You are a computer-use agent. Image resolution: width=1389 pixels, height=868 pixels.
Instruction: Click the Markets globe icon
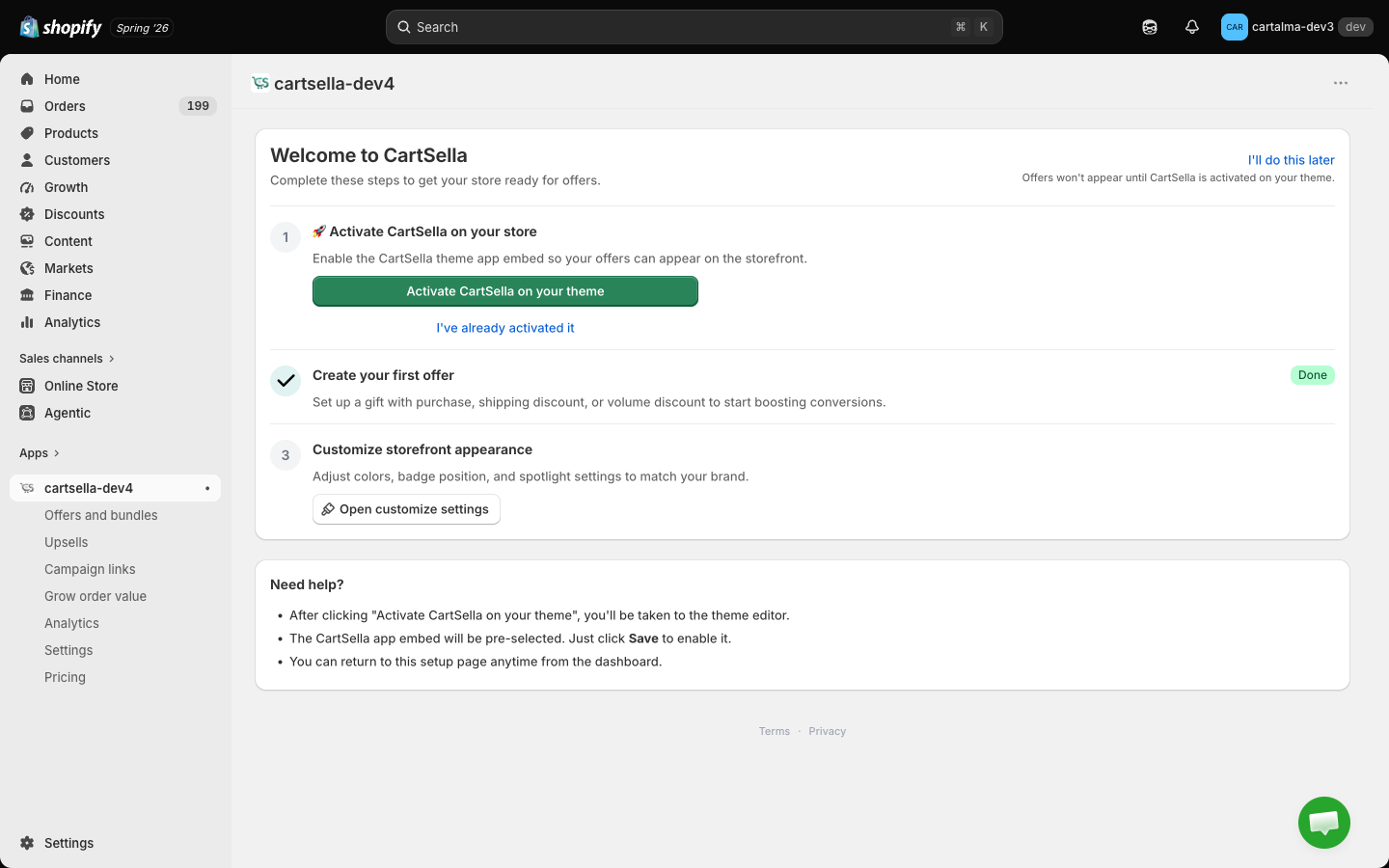pos(27,268)
